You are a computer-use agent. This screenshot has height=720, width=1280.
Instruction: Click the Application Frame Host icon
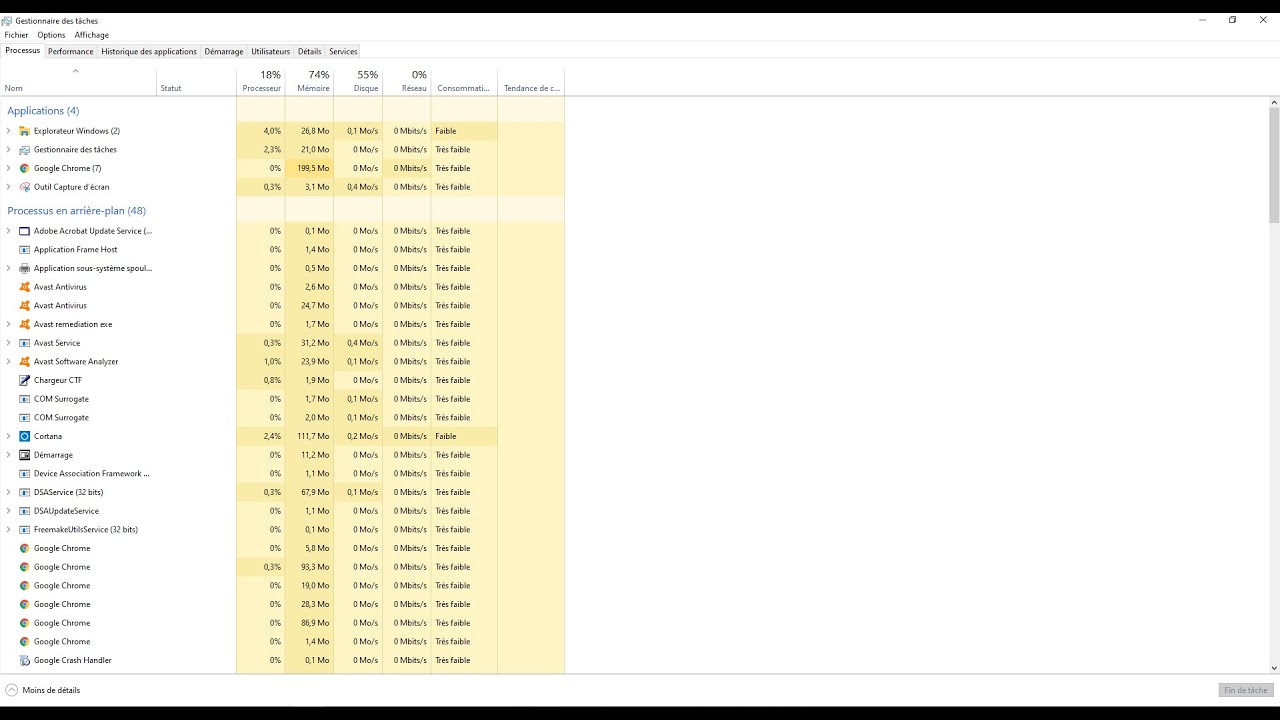25,250
